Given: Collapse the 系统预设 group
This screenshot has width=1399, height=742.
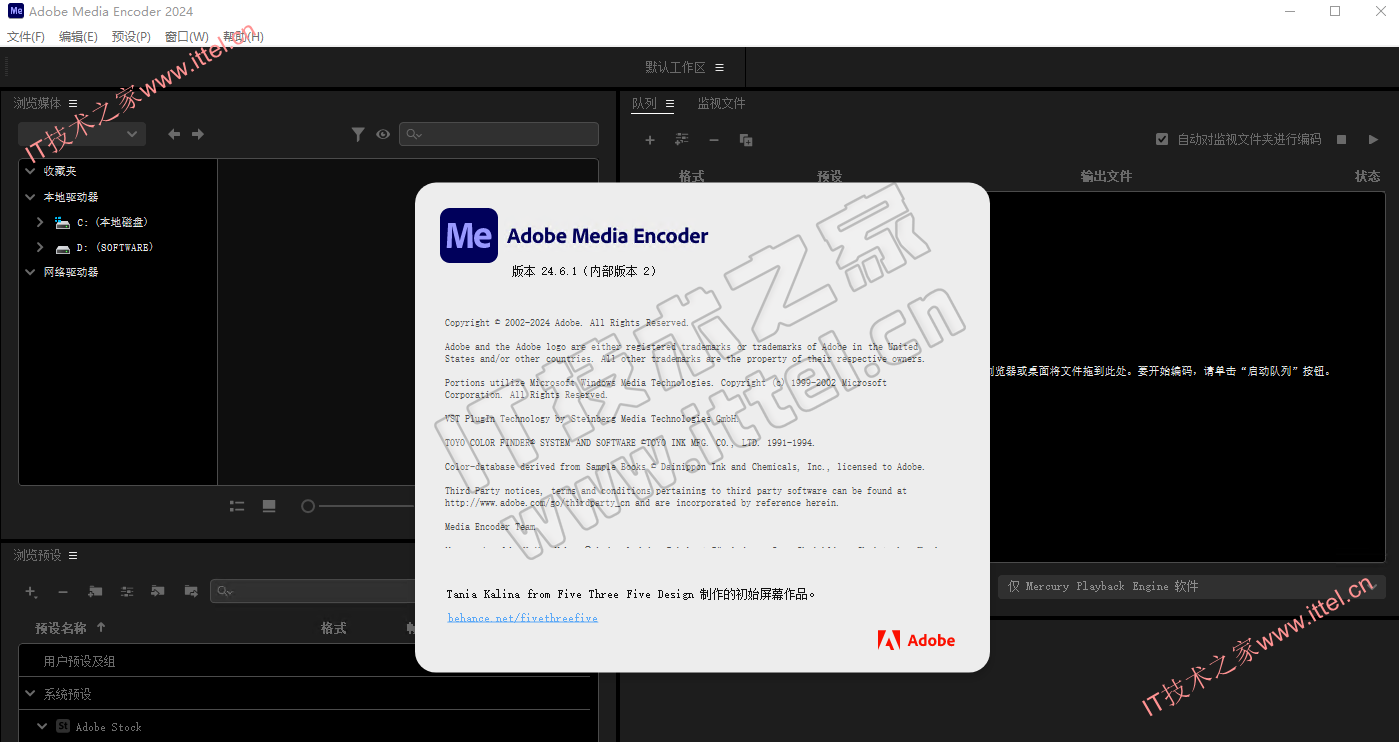Looking at the screenshot, I should pos(30,694).
